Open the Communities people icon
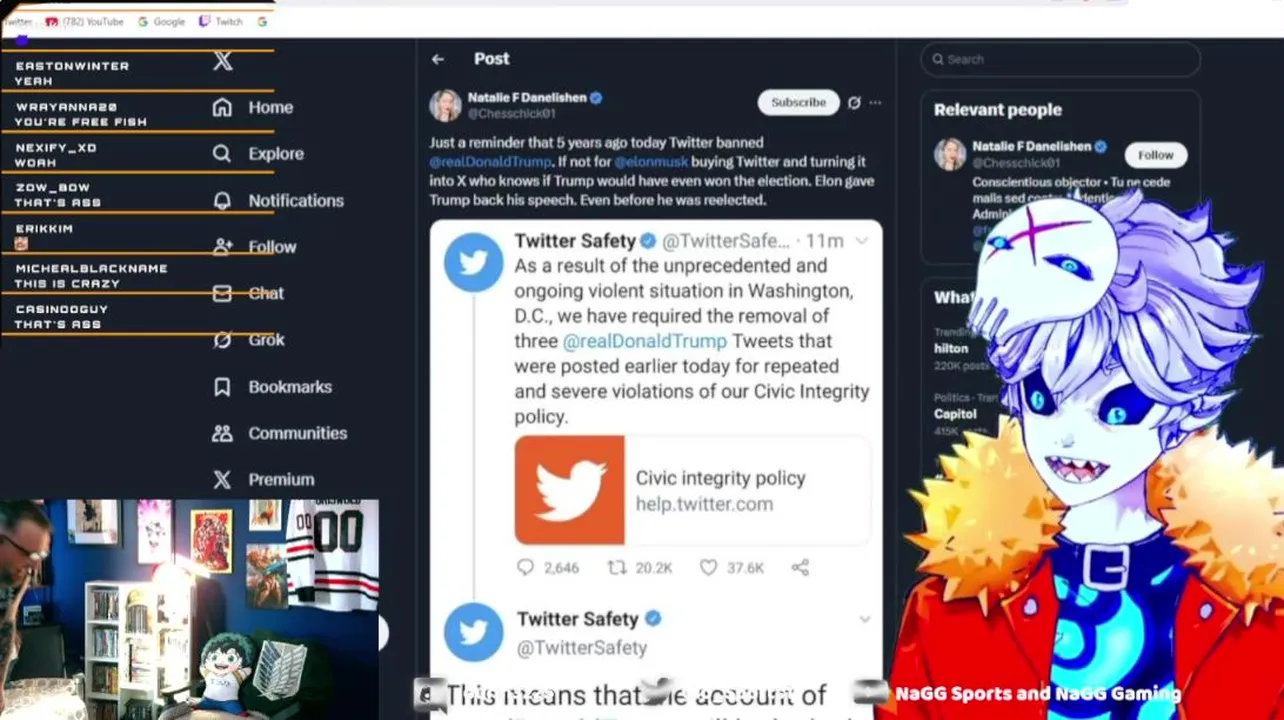The width and height of the screenshot is (1284, 720). coord(222,433)
